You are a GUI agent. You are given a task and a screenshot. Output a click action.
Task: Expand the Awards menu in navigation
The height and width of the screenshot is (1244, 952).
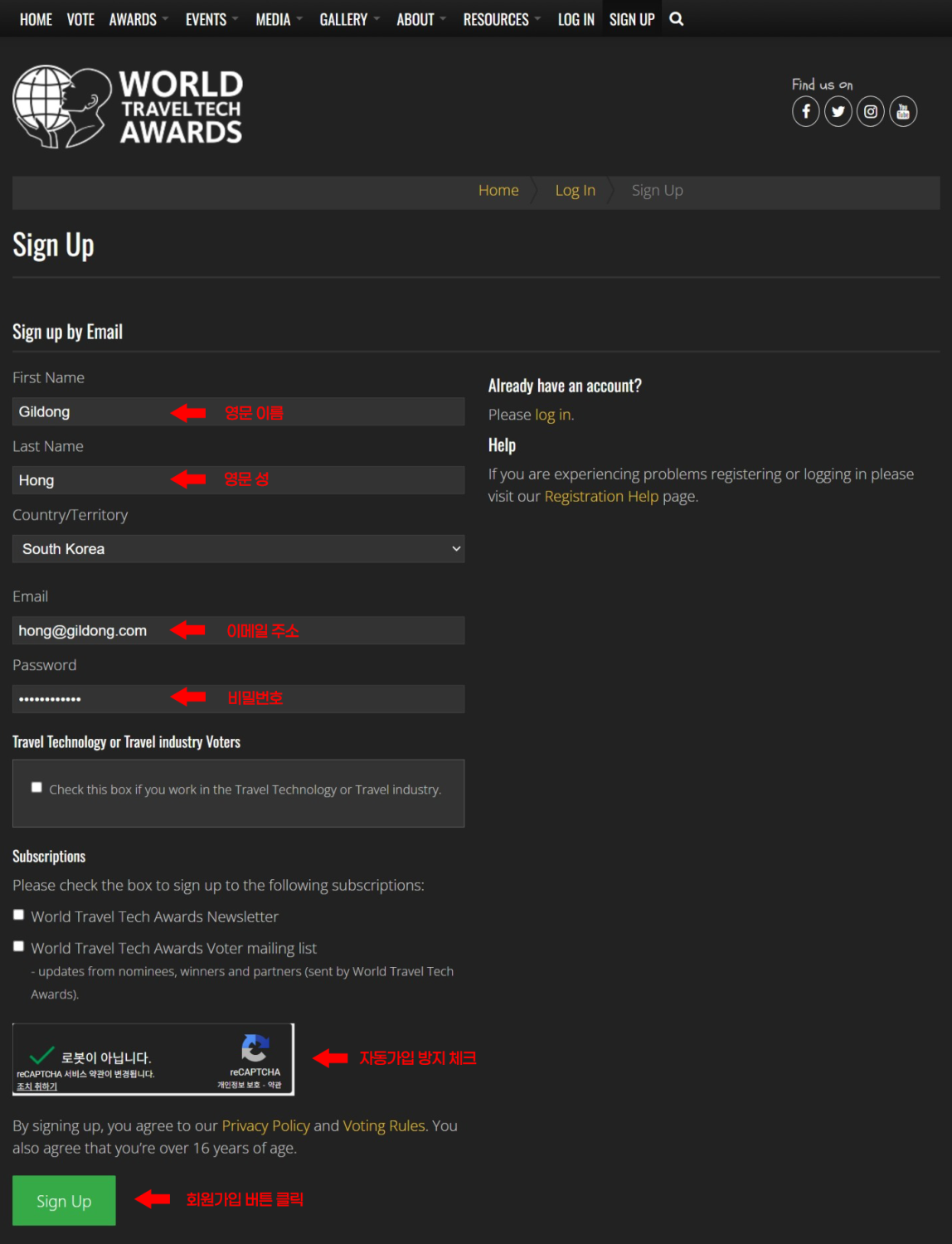click(x=138, y=19)
